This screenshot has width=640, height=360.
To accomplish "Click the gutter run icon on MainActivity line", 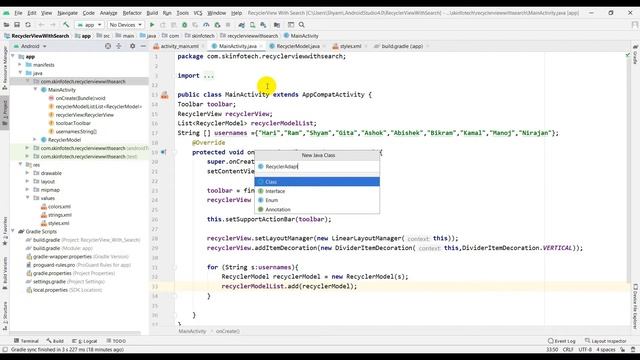I will [164, 95].
